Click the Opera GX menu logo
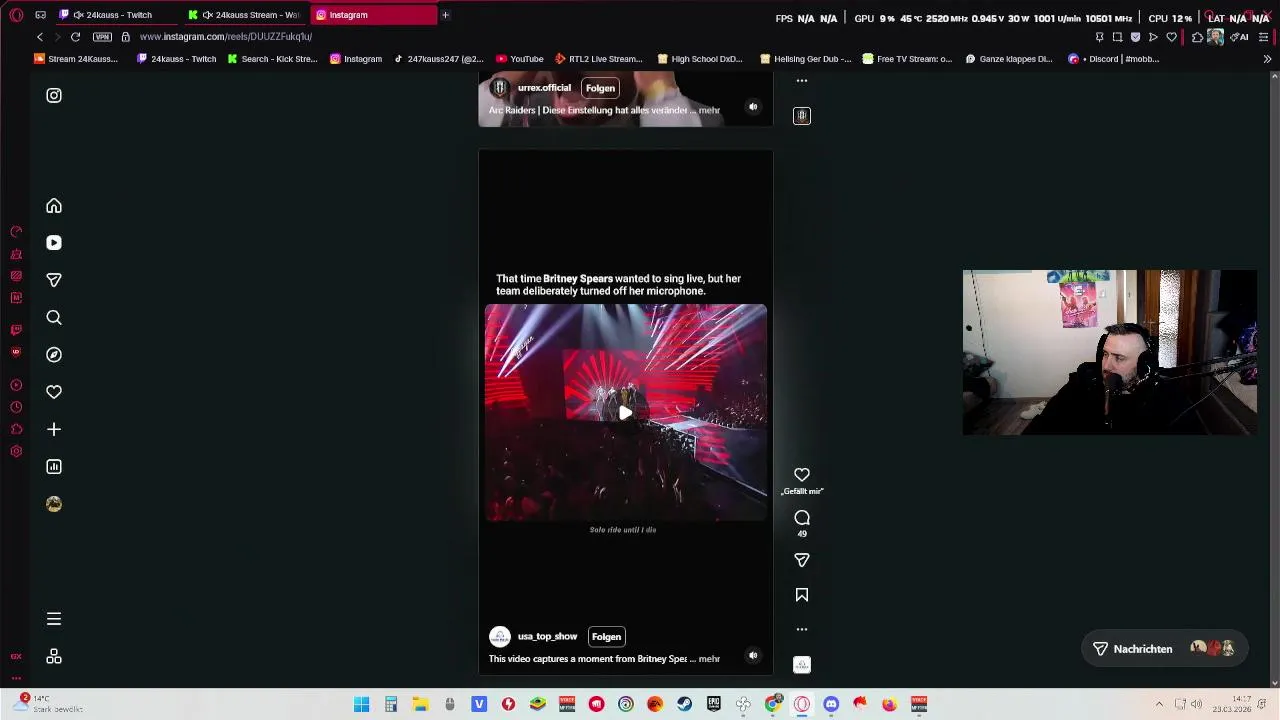The image size is (1280, 720). click(x=16, y=15)
